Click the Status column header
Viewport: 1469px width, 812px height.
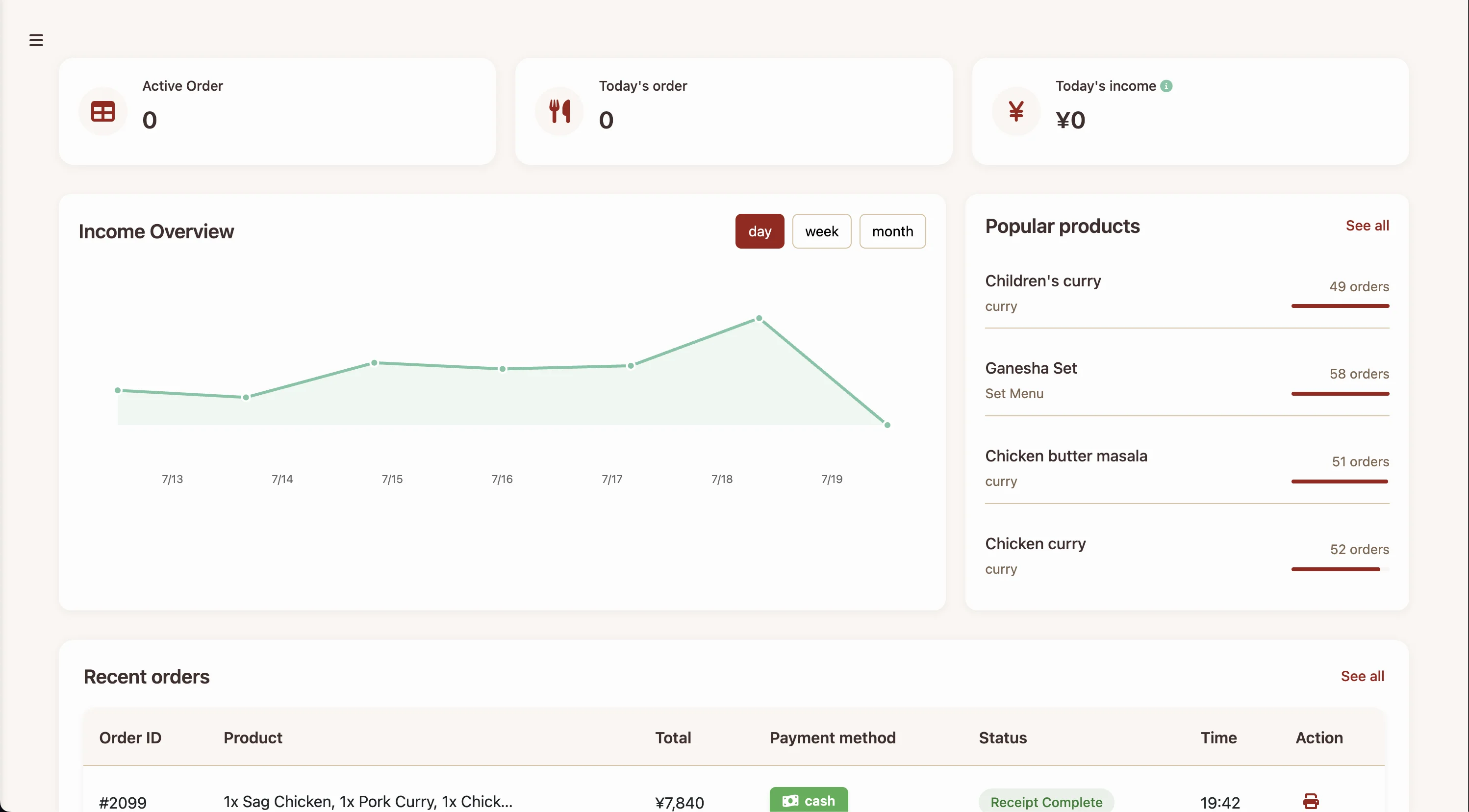(1003, 738)
